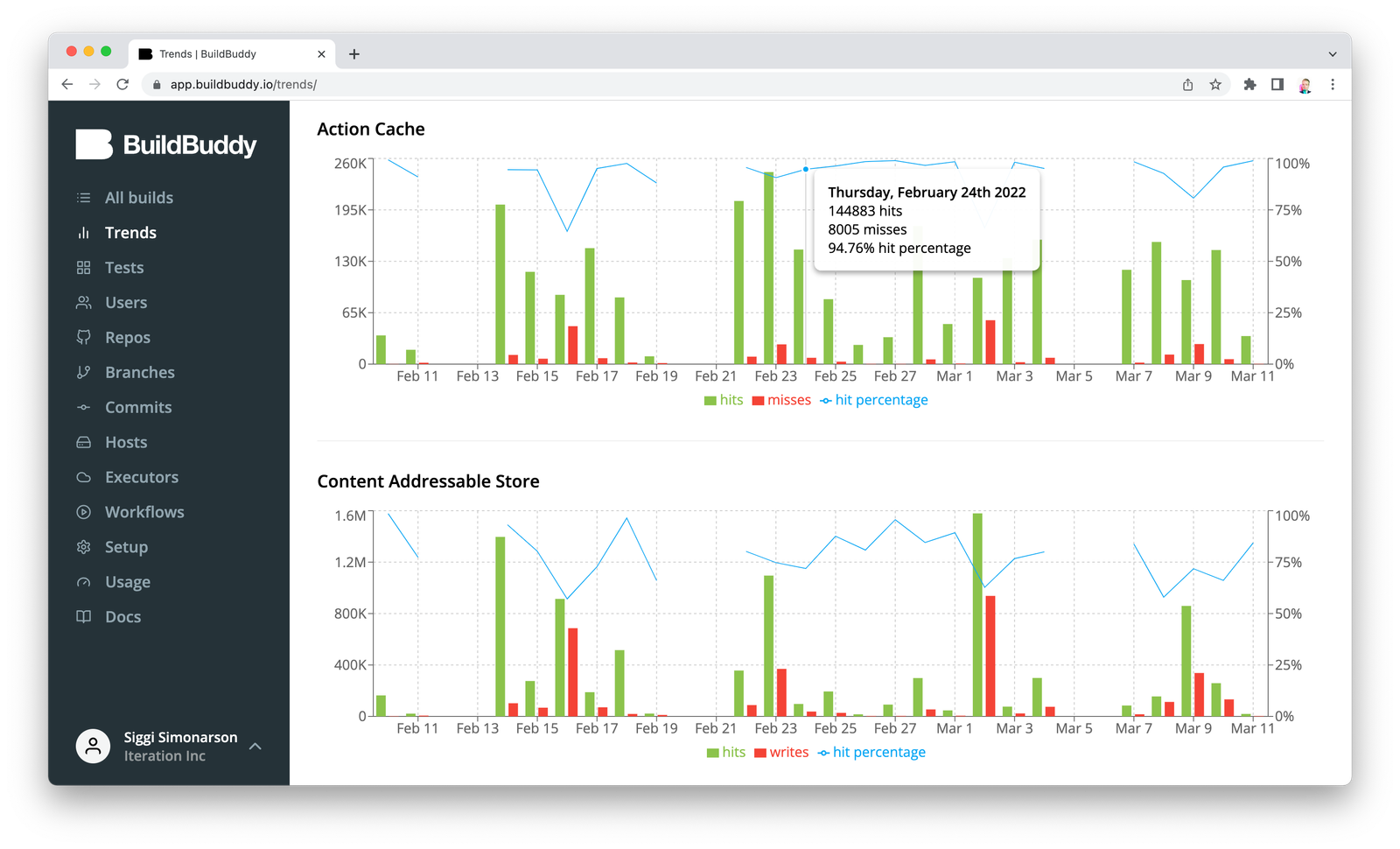
Task: Open the Users link in sidebar
Action: coord(126,303)
